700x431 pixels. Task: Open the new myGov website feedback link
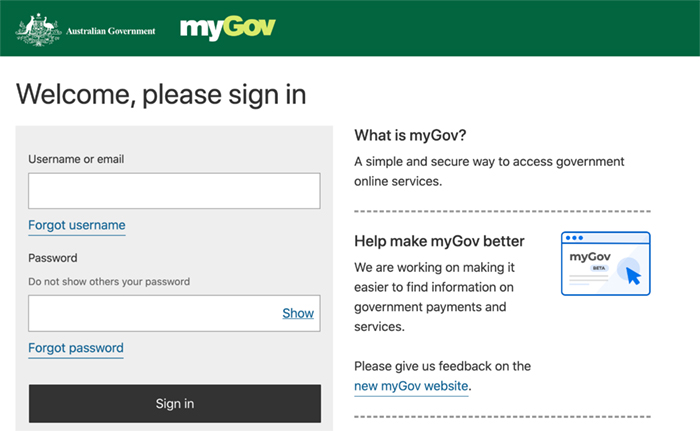(x=411, y=386)
